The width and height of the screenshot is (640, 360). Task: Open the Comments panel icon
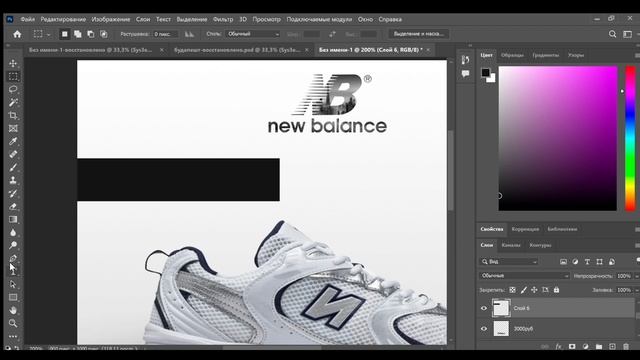(x=465, y=74)
